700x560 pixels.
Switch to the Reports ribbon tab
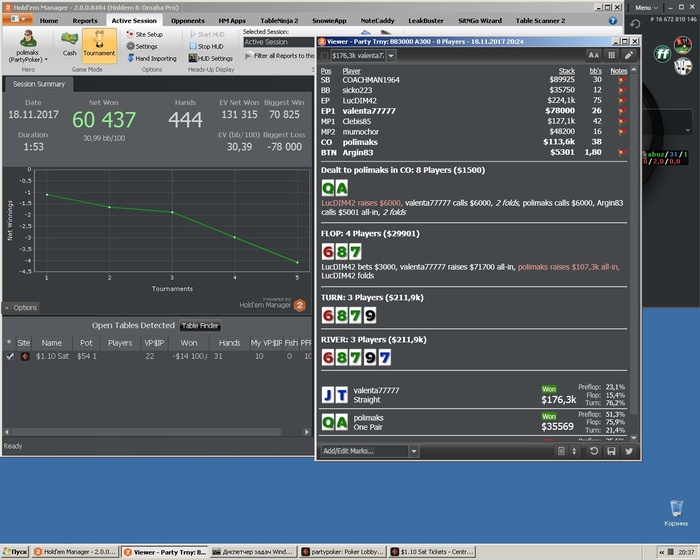(85, 21)
